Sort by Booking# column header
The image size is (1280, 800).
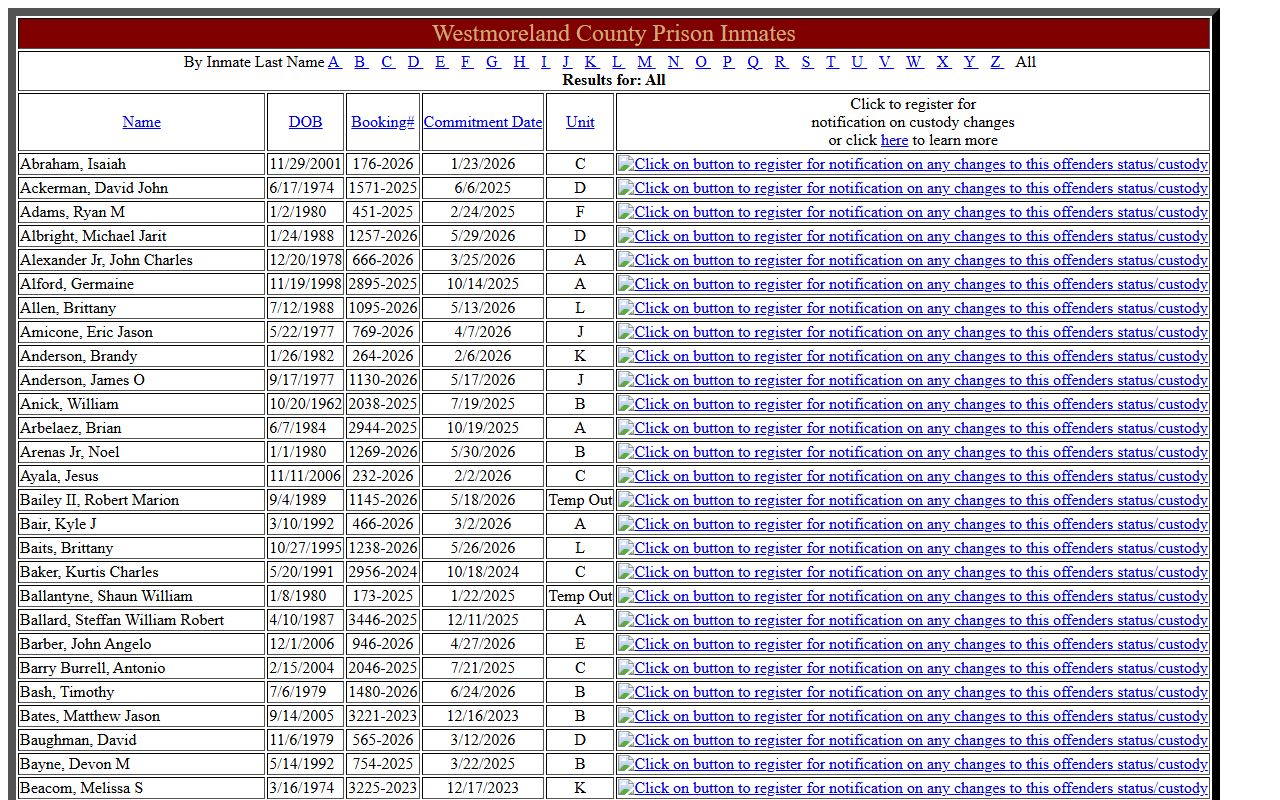(x=382, y=122)
